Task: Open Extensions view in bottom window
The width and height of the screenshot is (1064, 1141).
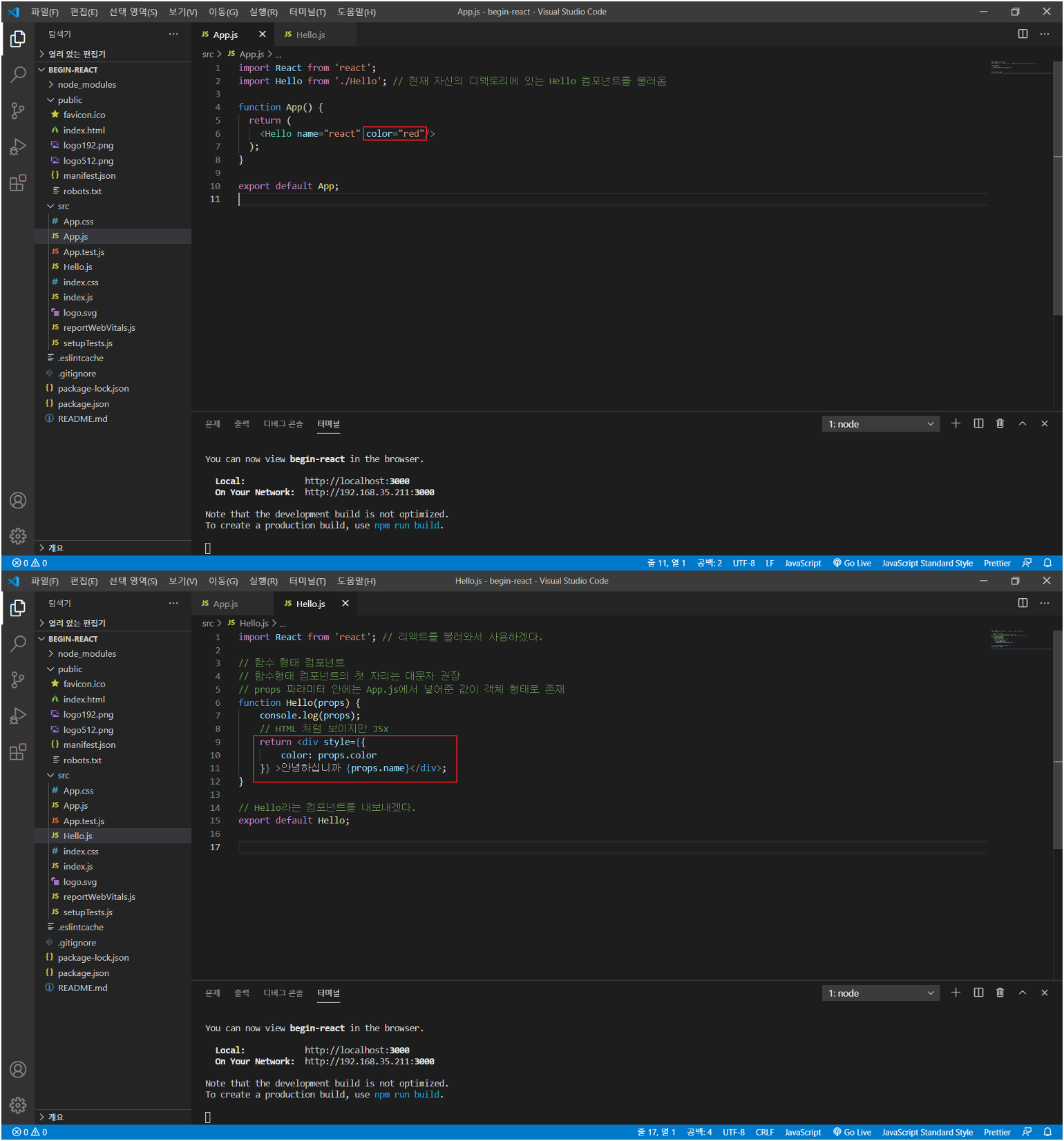Action: [18, 751]
